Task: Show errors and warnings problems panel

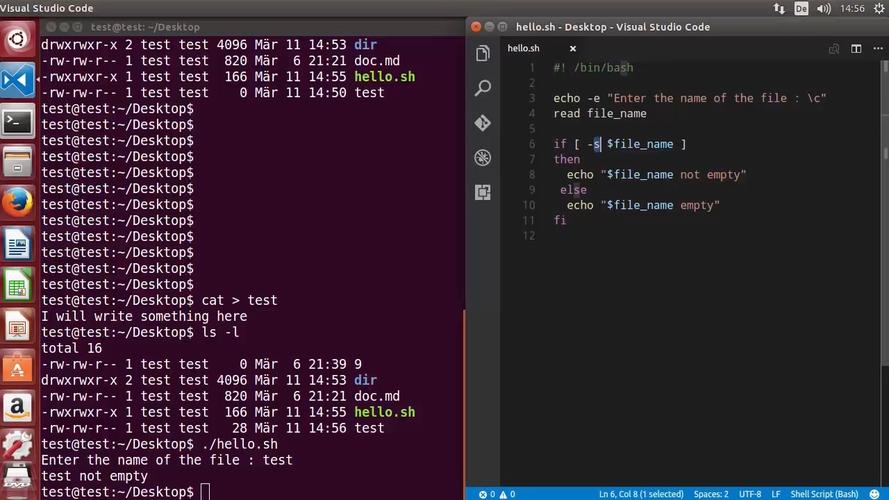Action: click(x=497, y=494)
